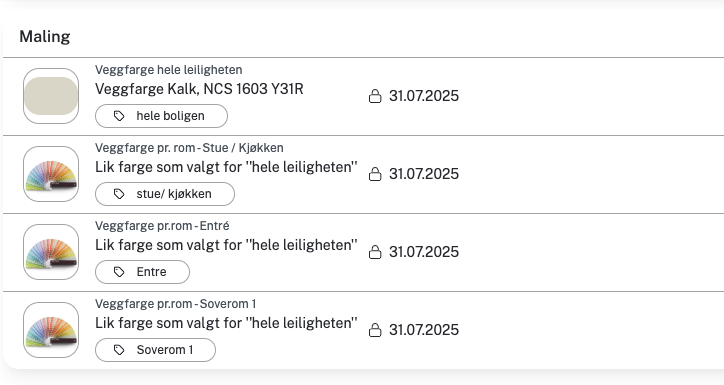This screenshot has height=385, width=724.
Task: Click the hele boligen tag button
Action: point(161,116)
